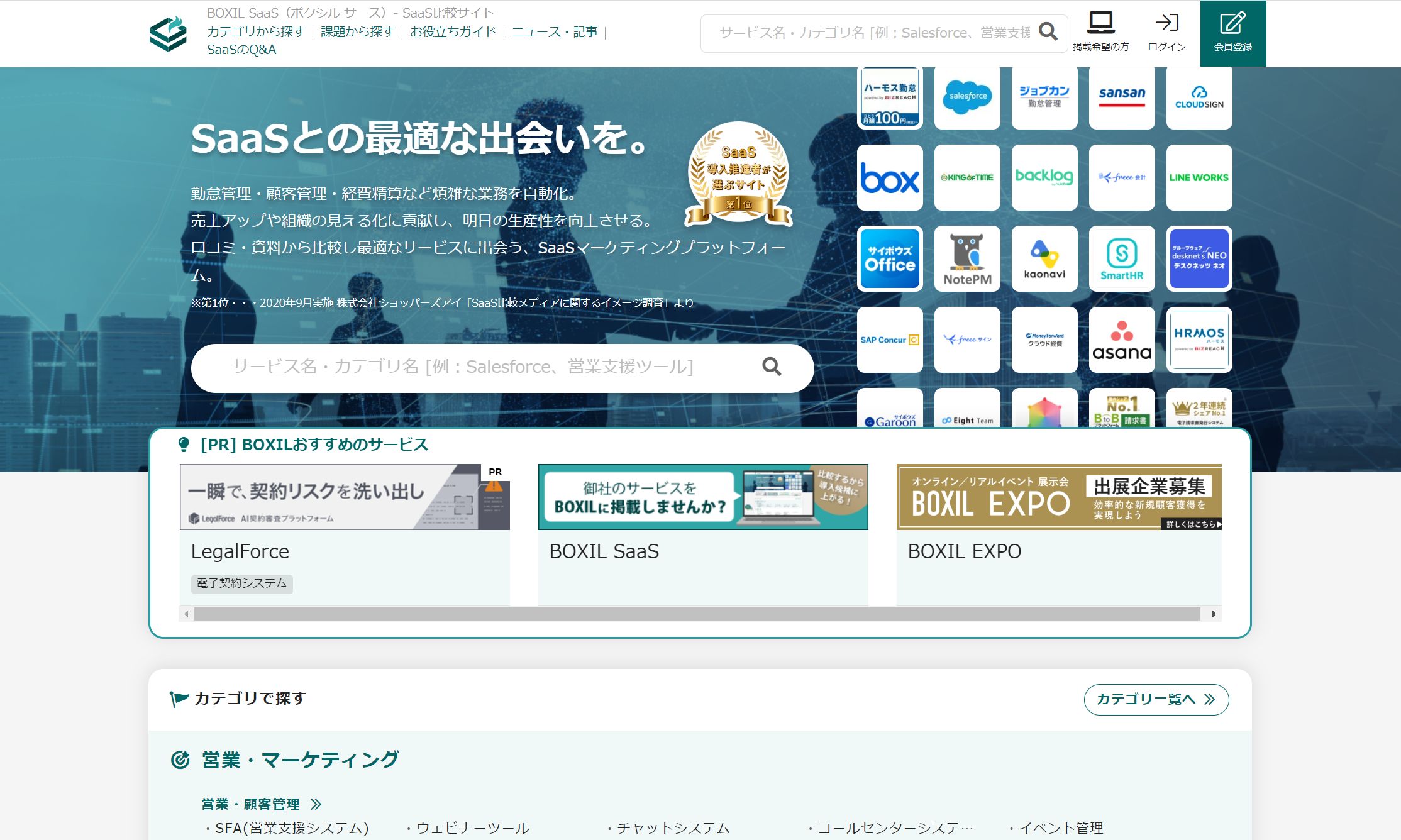Open the LINE WORKS tile

coord(1199,177)
